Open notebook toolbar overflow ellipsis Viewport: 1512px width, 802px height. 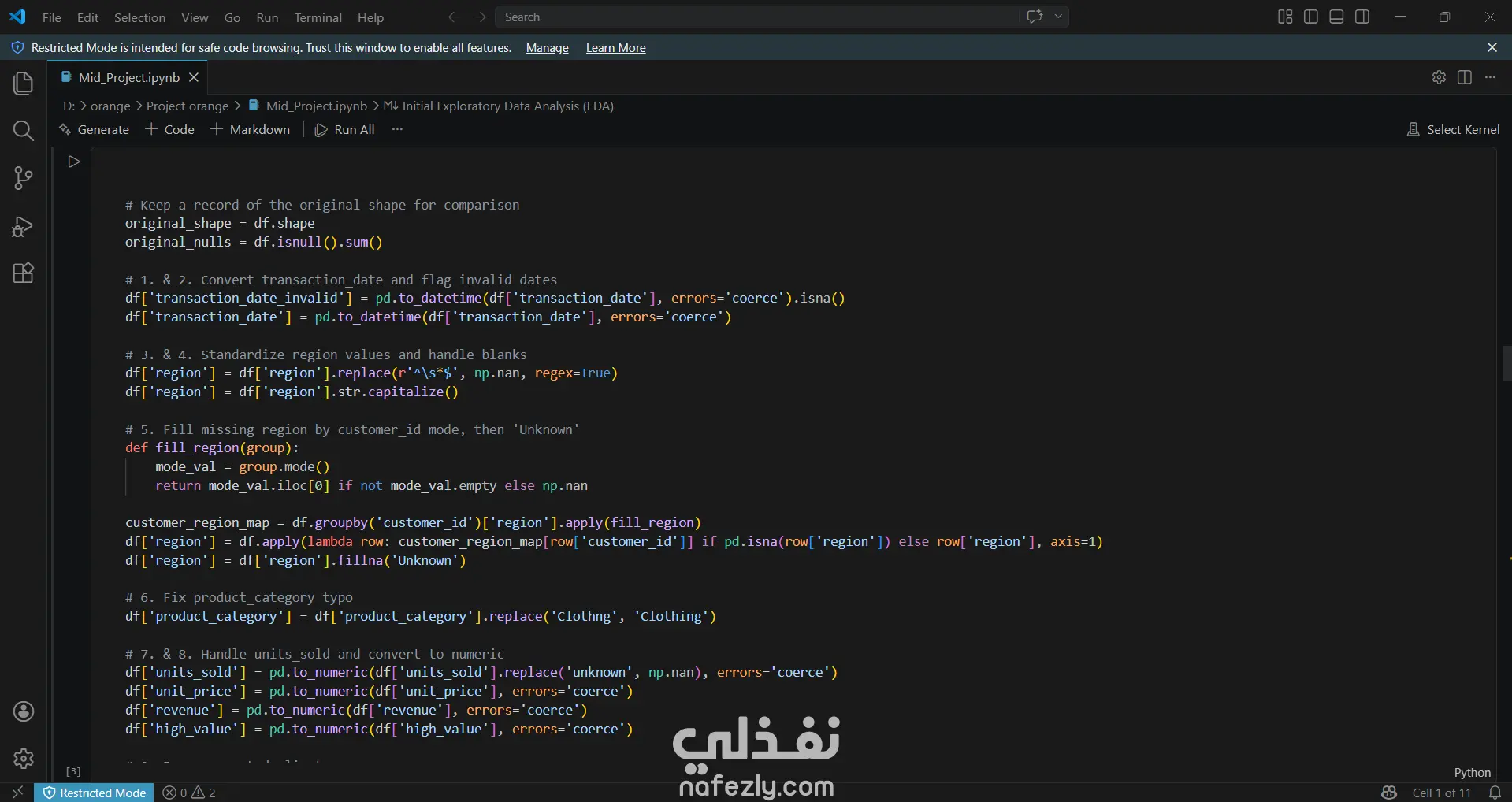[397, 129]
